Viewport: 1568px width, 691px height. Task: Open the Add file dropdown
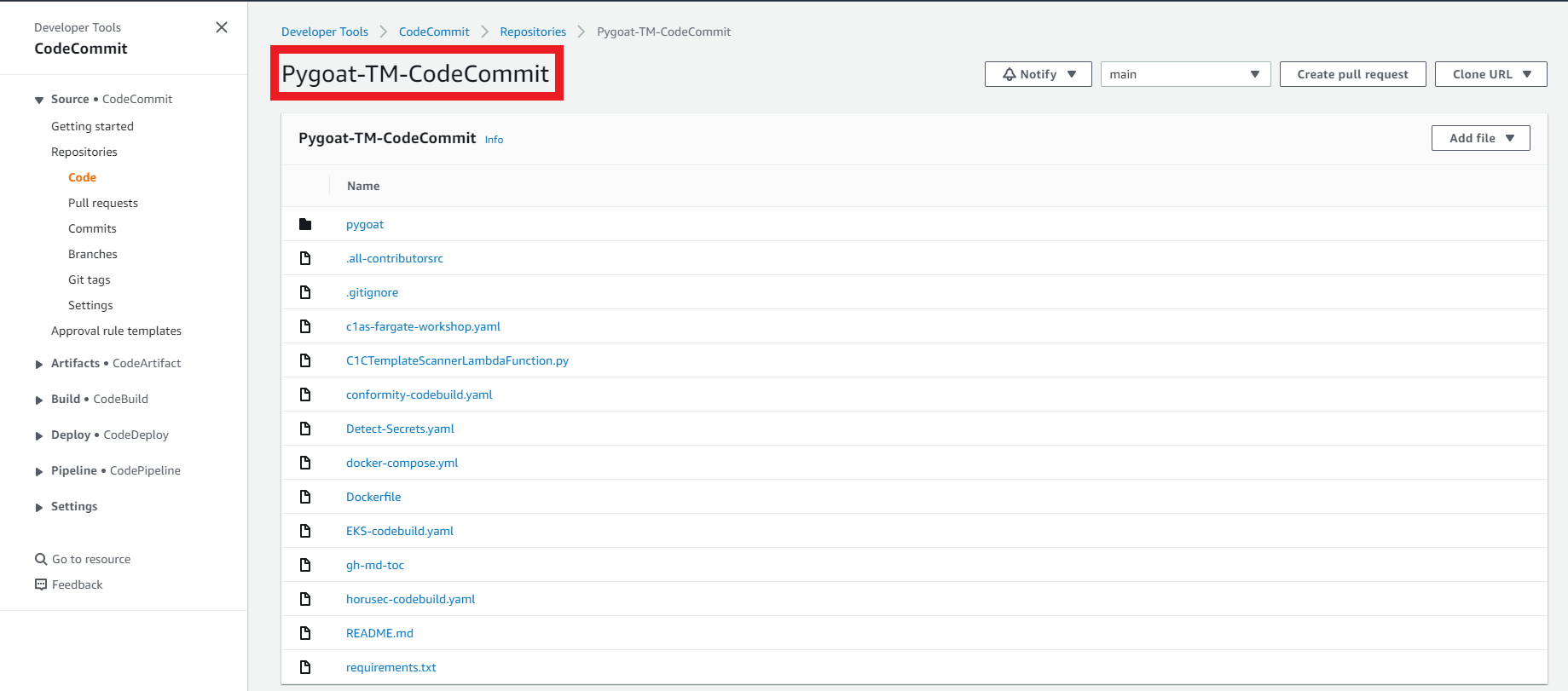point(1480,138)
